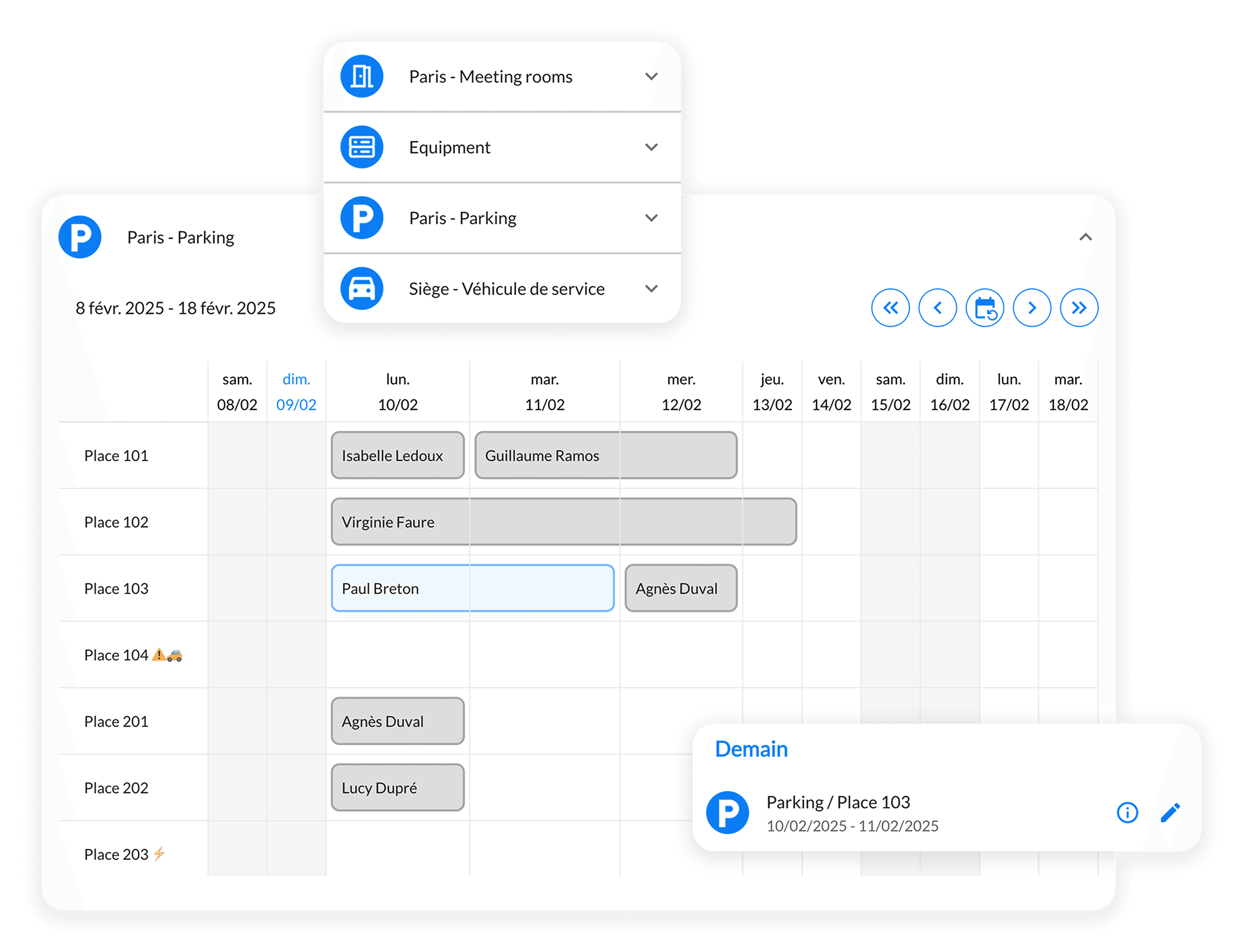
Task: Click the parking P icon beside Paris - Parking header
Action: click(x=79, y=237)
